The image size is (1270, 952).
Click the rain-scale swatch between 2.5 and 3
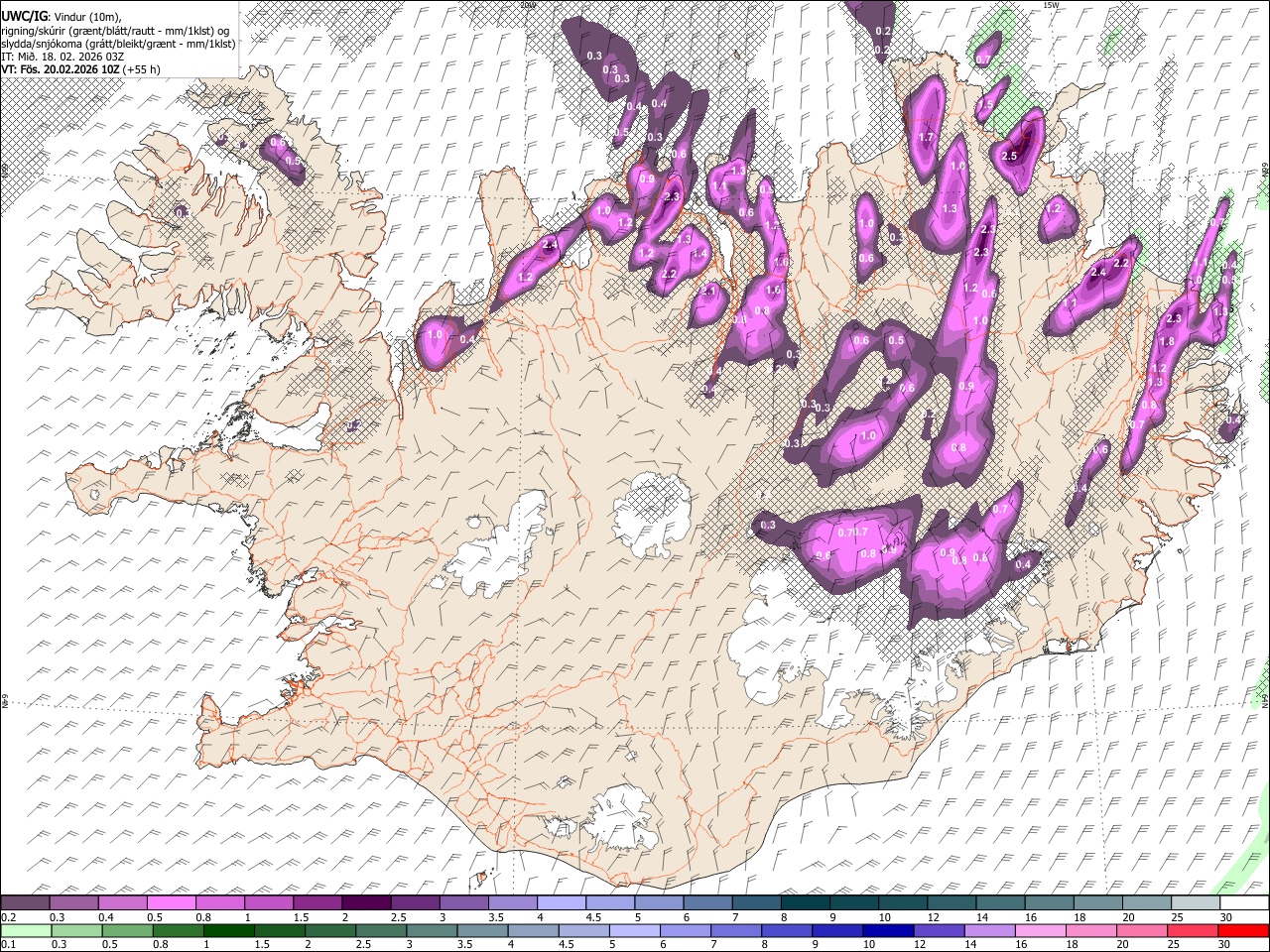click(x=380, y=930)
